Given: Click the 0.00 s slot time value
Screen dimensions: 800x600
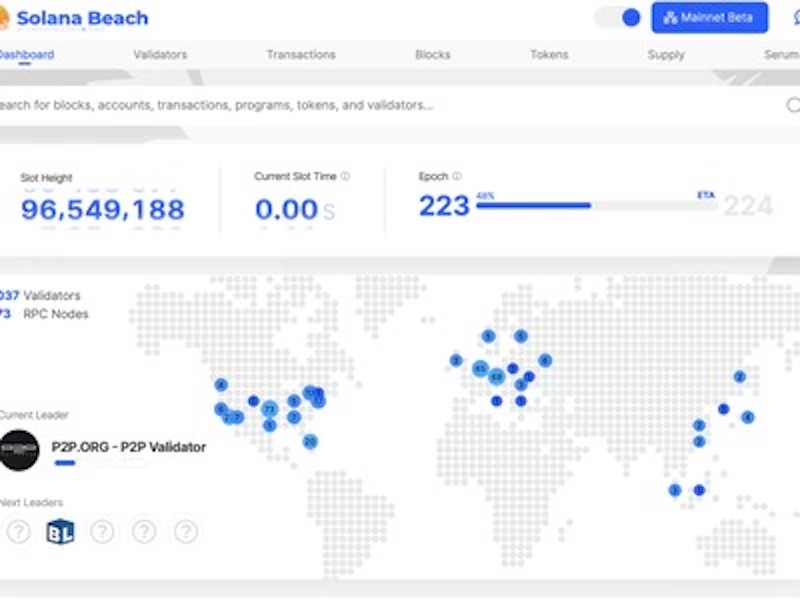Looking at the screenshot, I should point(295,209).
